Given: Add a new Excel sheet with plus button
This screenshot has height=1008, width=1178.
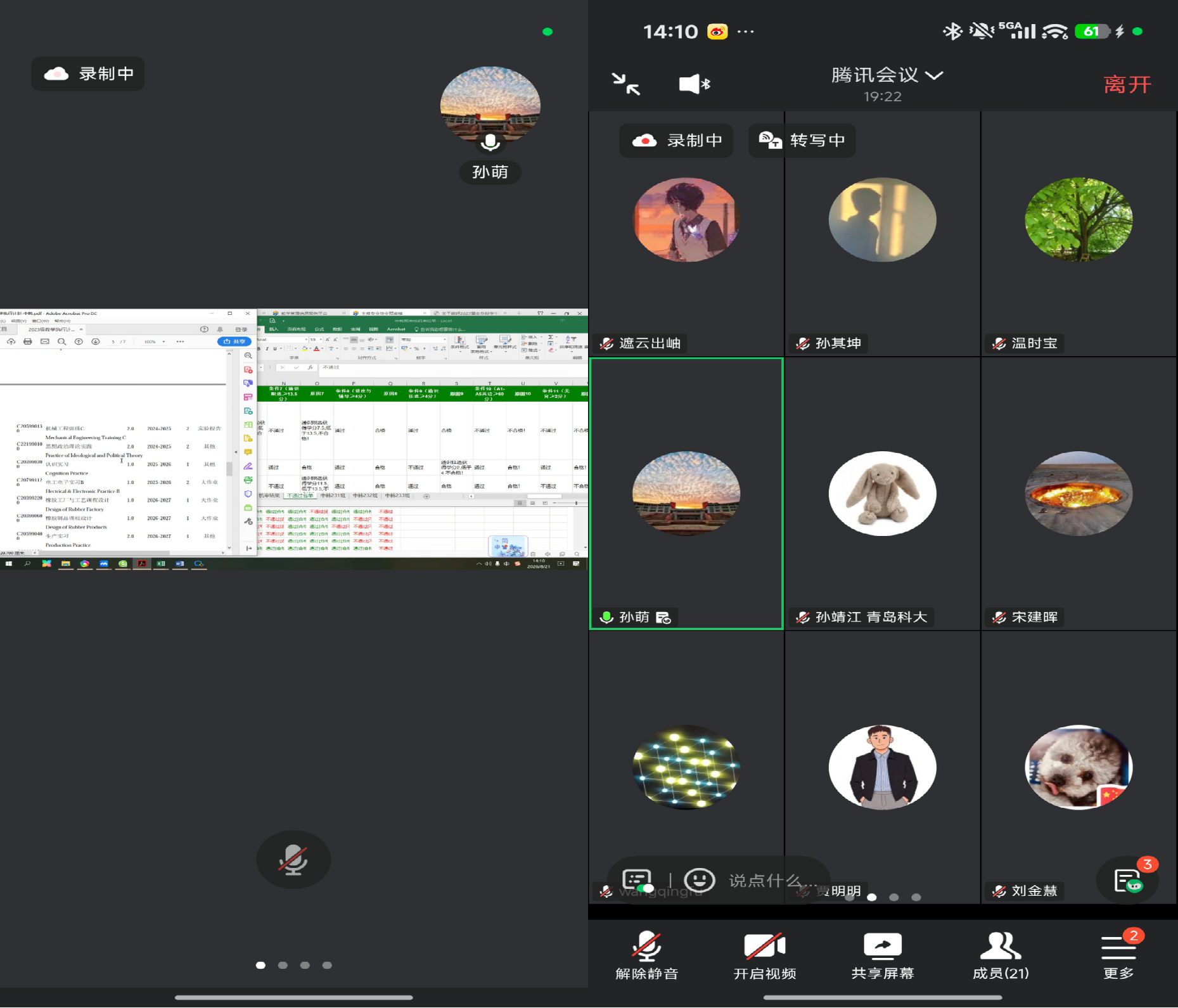Looking at the screenshot, I should pyautogui.click(x=426, y=496).
